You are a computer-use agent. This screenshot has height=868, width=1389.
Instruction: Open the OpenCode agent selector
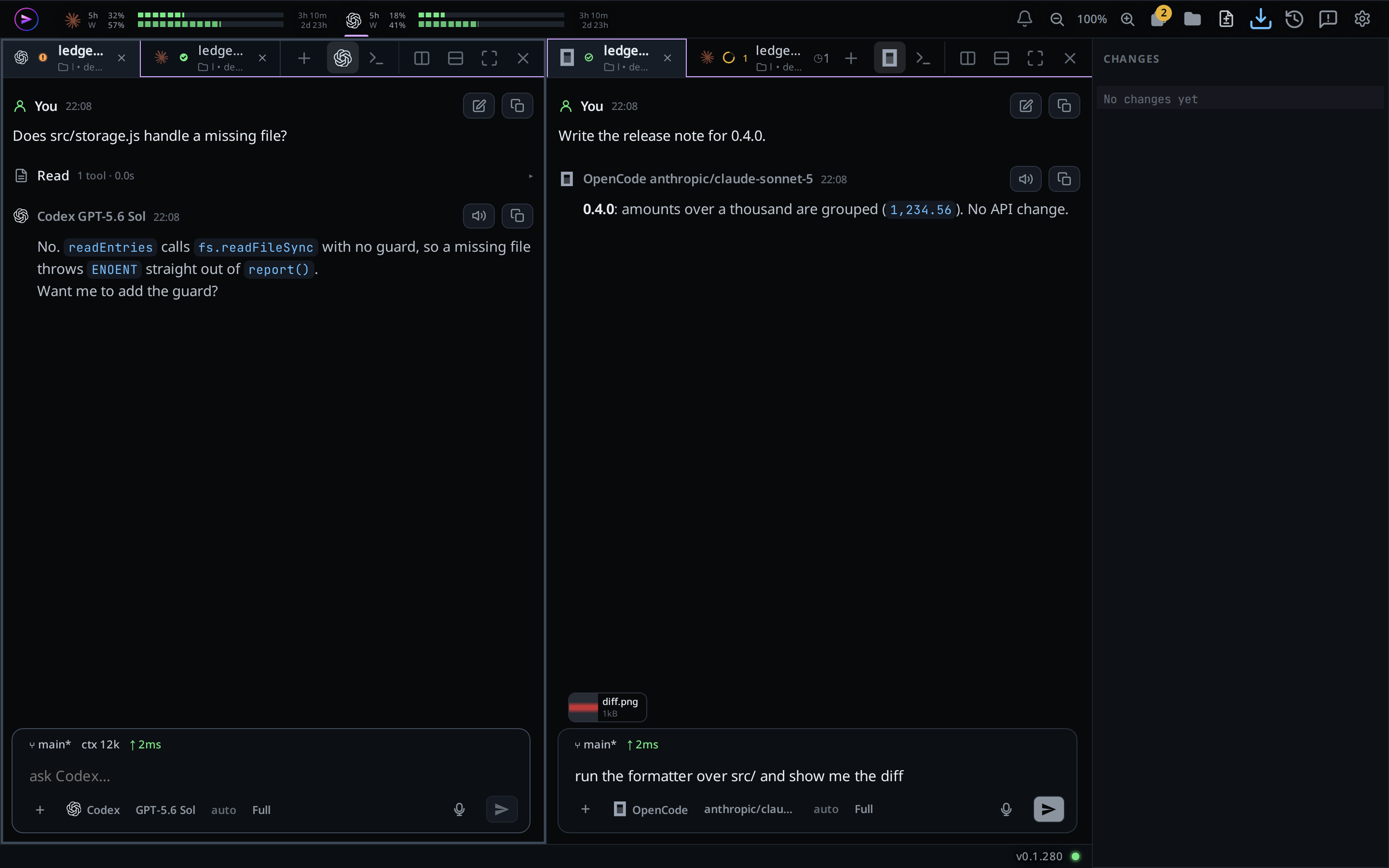[651, 810]
